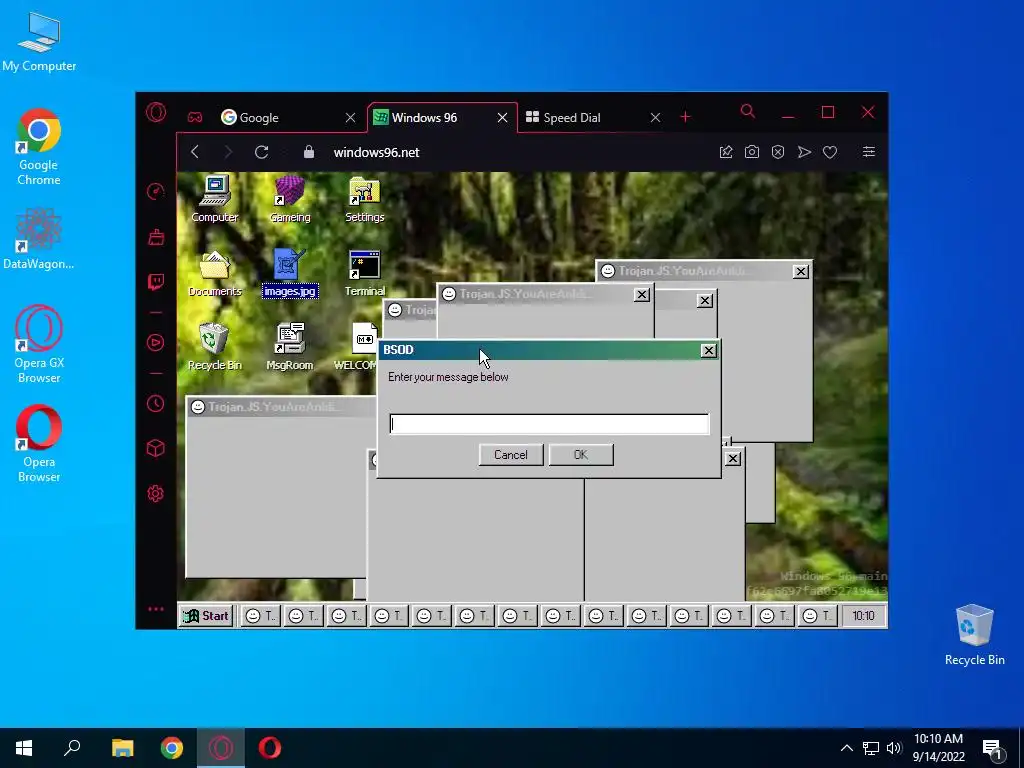
Task: Open the Player icon in the sidebar
Action: click(155, 342)
